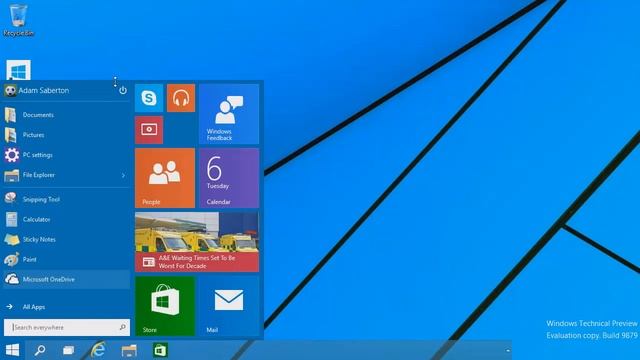Open the Calendar tile showing Tuesday 6

tap(229, 178)
